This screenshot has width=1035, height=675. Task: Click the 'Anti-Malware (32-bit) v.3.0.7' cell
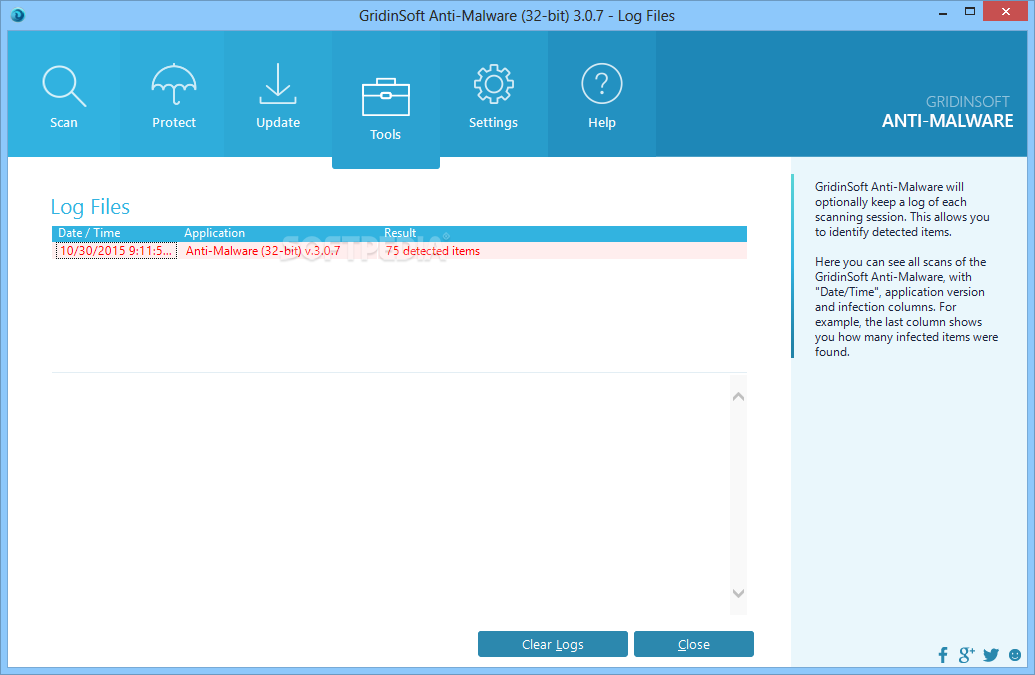coord(263,251)
